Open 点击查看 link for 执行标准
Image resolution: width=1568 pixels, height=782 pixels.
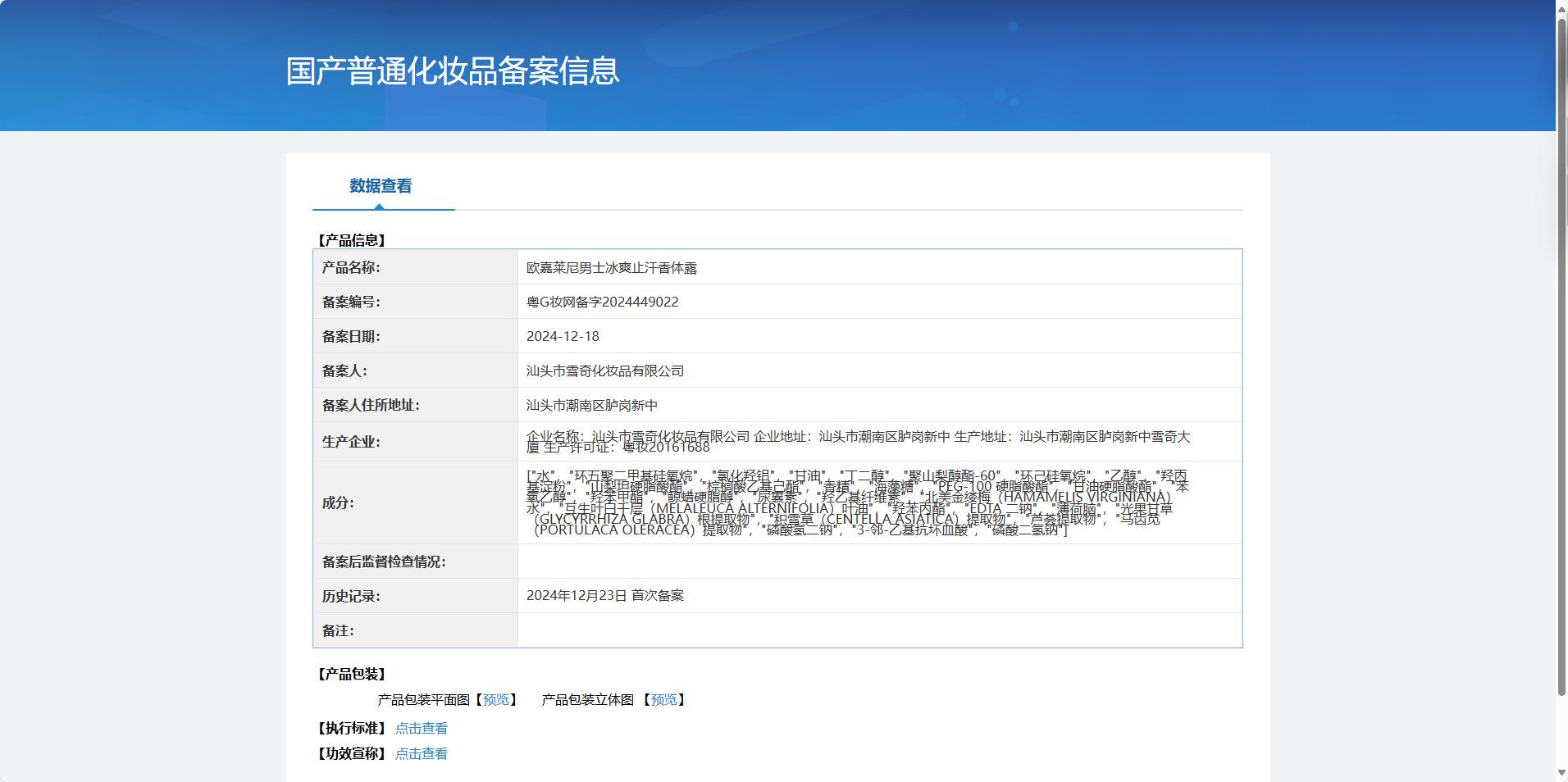point(422,728)
